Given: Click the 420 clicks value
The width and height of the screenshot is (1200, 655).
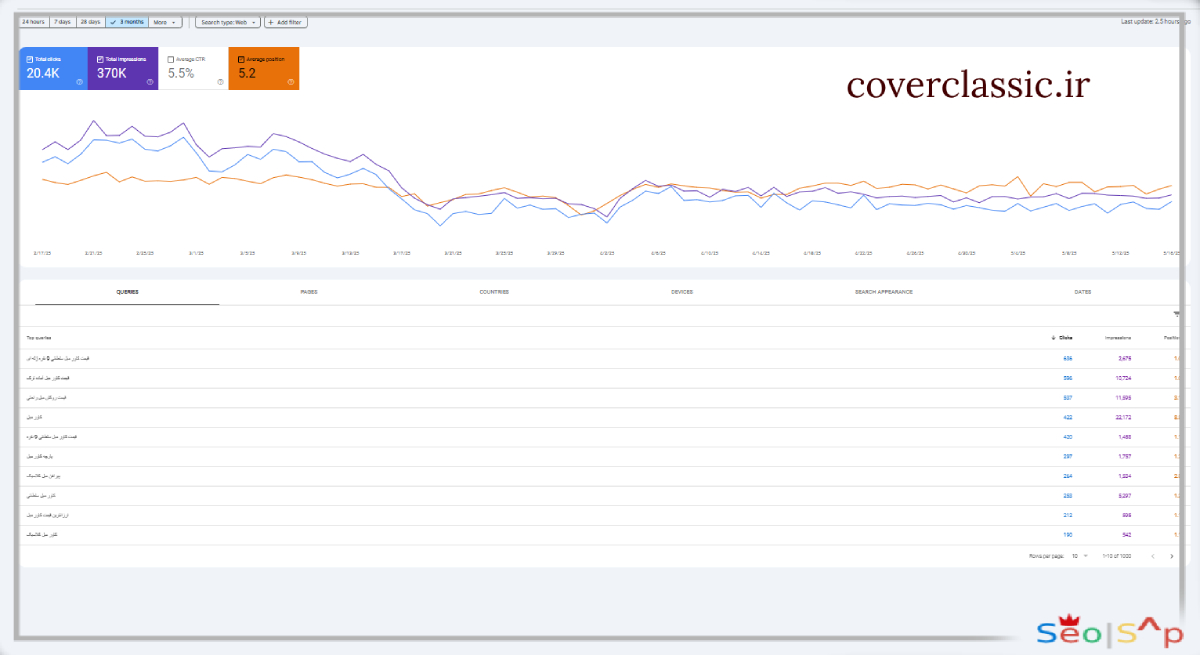Looking at the screenshot, I should [1068, 437].
